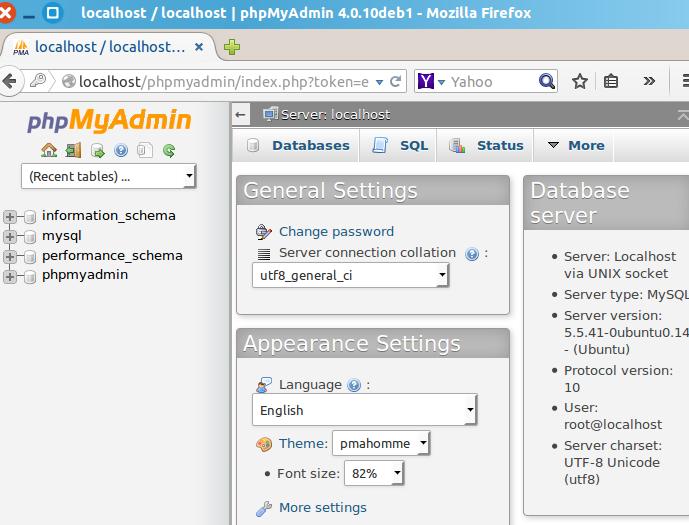Image resolution: width=689 pixels, height=525 pixels.
Task: Show bookmarks list icon in toolbar
Action: tap(611, 81)
